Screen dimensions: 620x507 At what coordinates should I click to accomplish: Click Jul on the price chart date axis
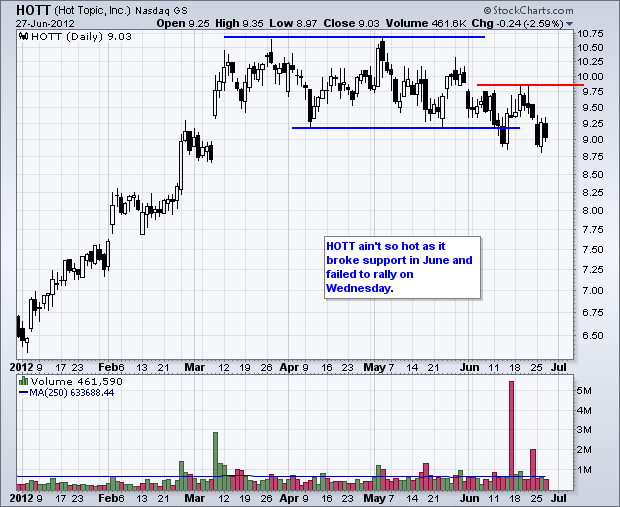click(559, 367)
